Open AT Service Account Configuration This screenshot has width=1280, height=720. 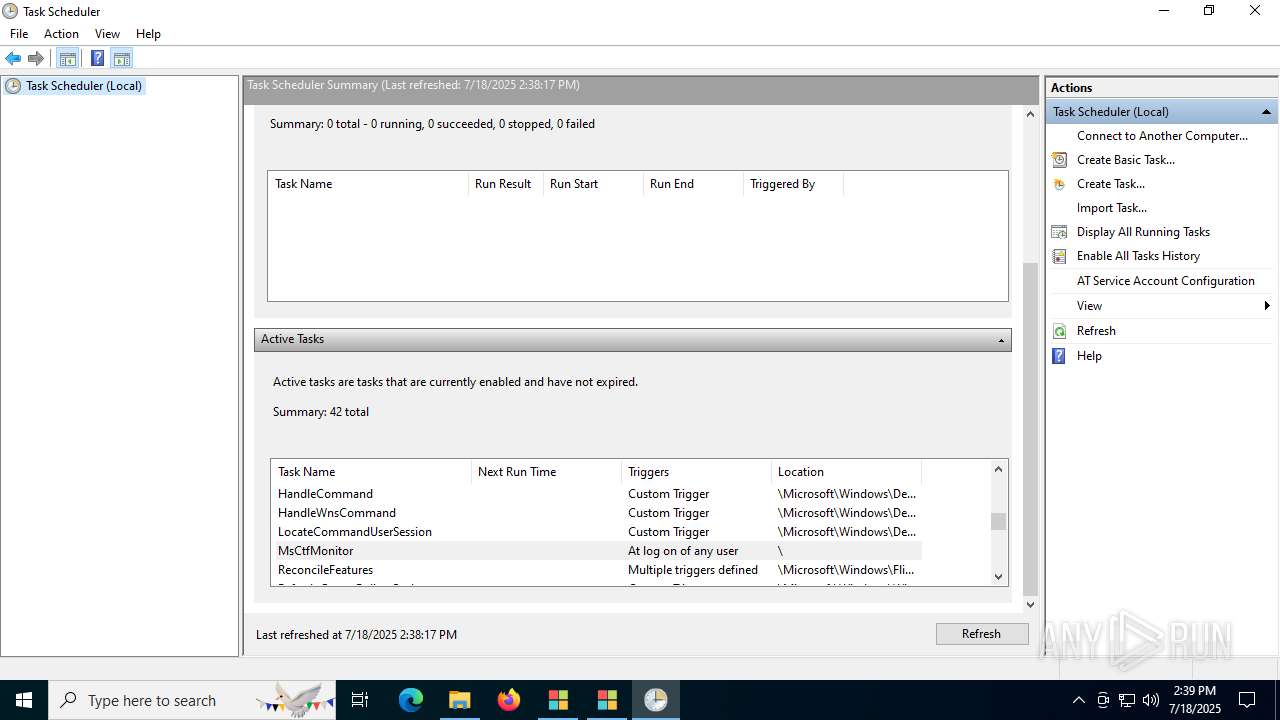1165,281
